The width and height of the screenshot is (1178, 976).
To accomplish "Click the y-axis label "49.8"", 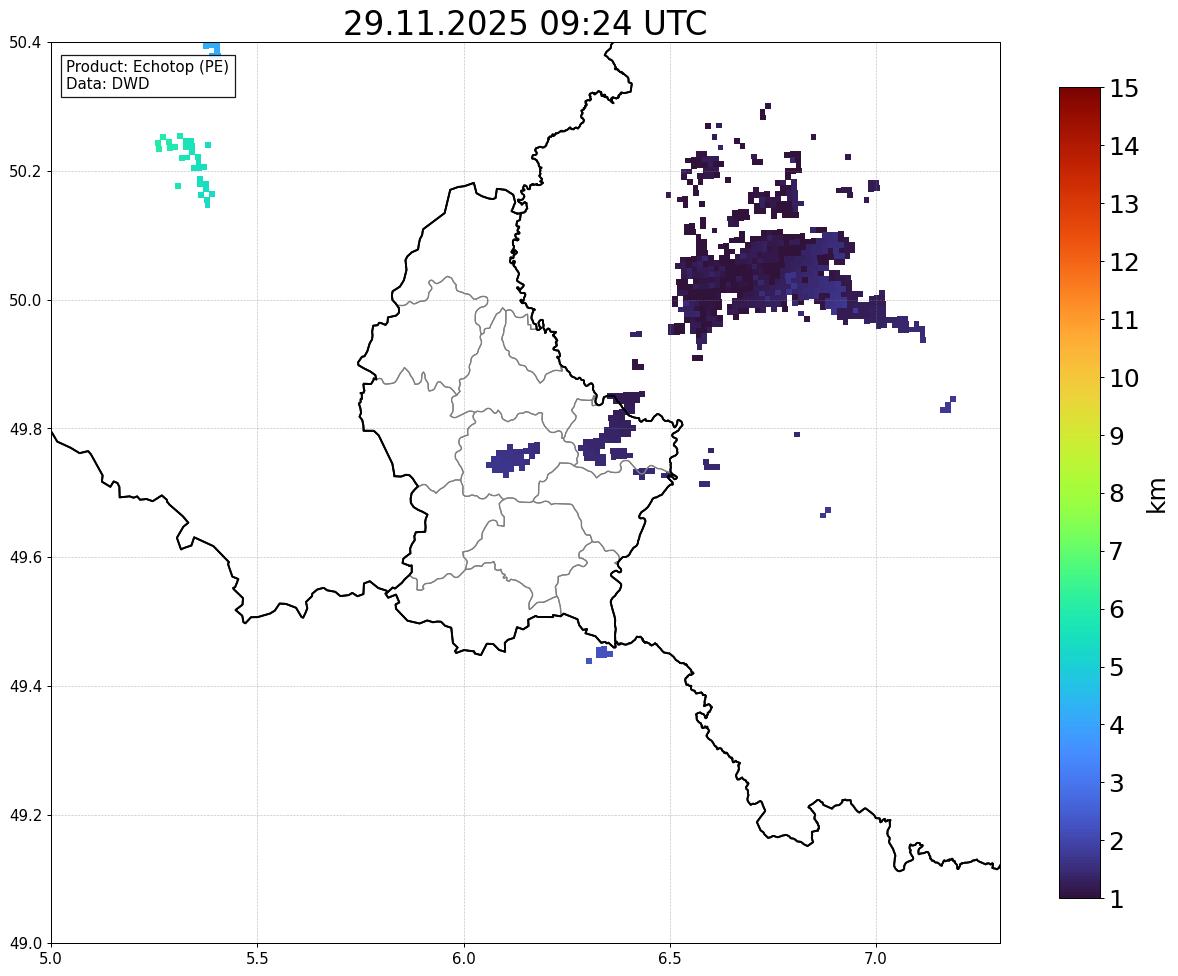I will click(x=24, y=429).
